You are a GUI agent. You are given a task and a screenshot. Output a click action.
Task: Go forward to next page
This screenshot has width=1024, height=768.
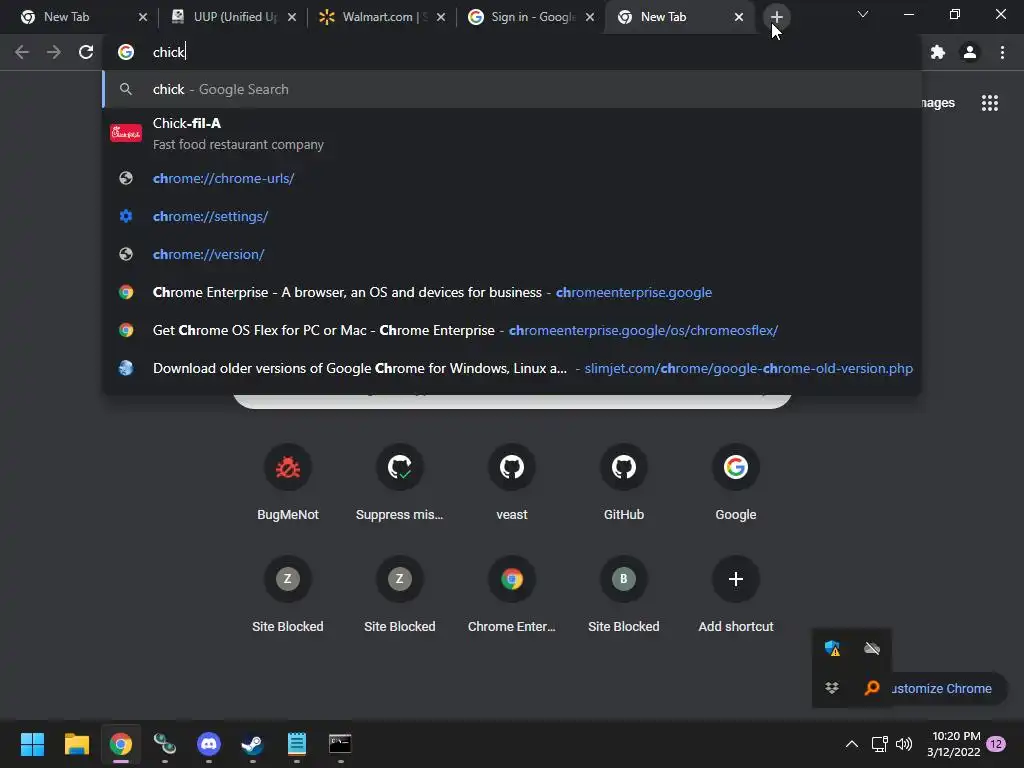[54, 52]
